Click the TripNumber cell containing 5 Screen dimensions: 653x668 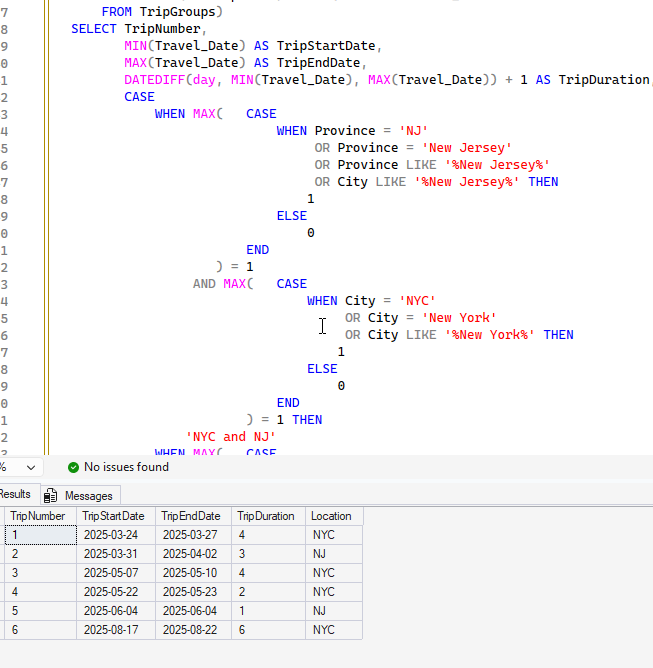pyautogui.click(x=39, y=612)
